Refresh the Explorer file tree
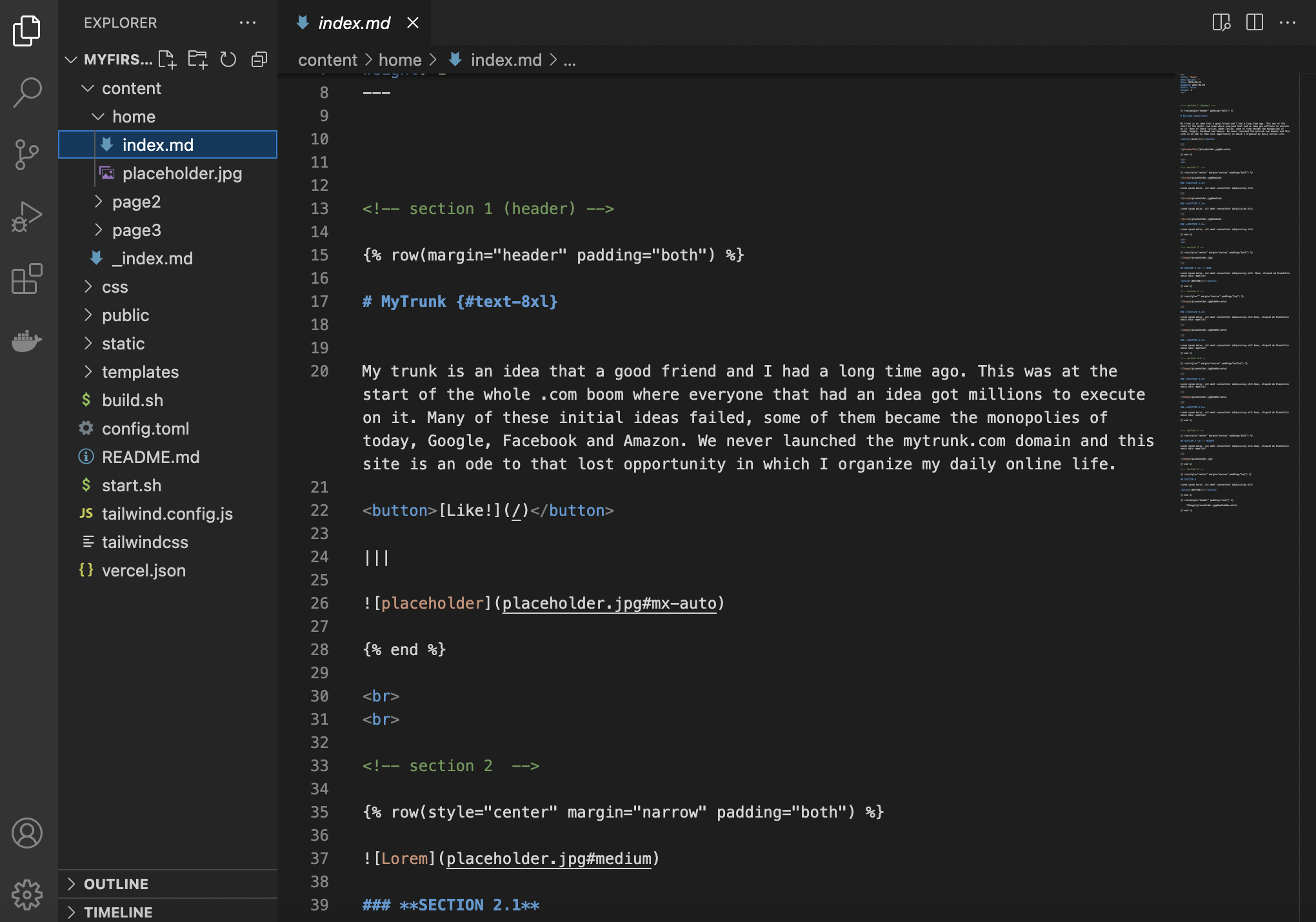The image size is (1316, 922). (228, 59)
